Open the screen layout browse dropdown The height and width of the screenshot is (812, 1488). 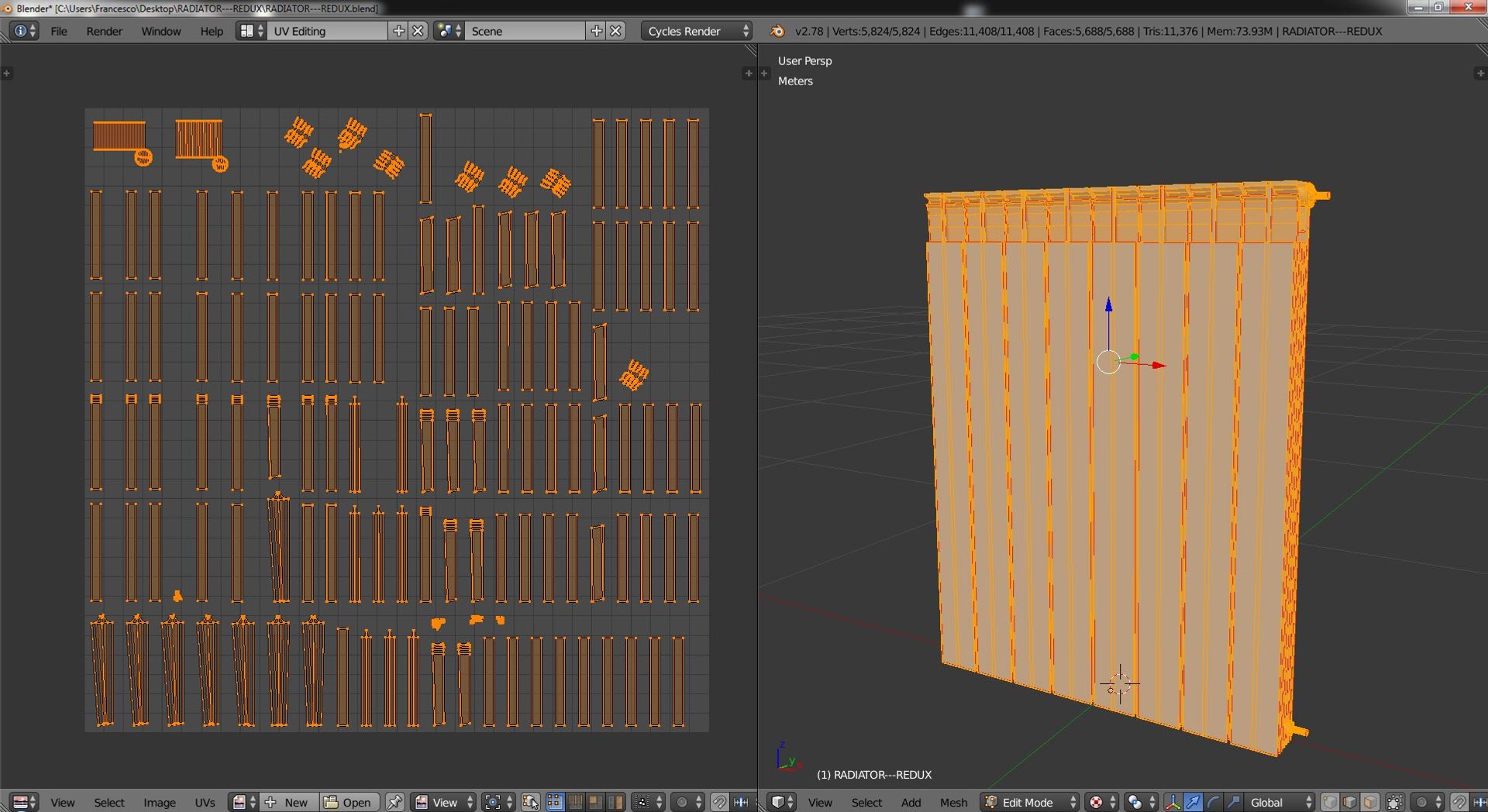pos(251,31)
